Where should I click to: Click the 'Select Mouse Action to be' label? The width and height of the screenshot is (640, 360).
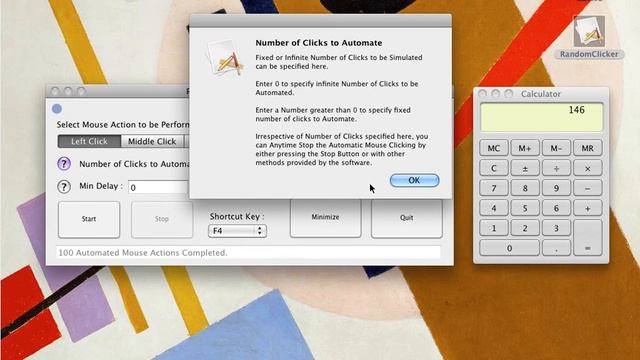[x=123, y=124]
